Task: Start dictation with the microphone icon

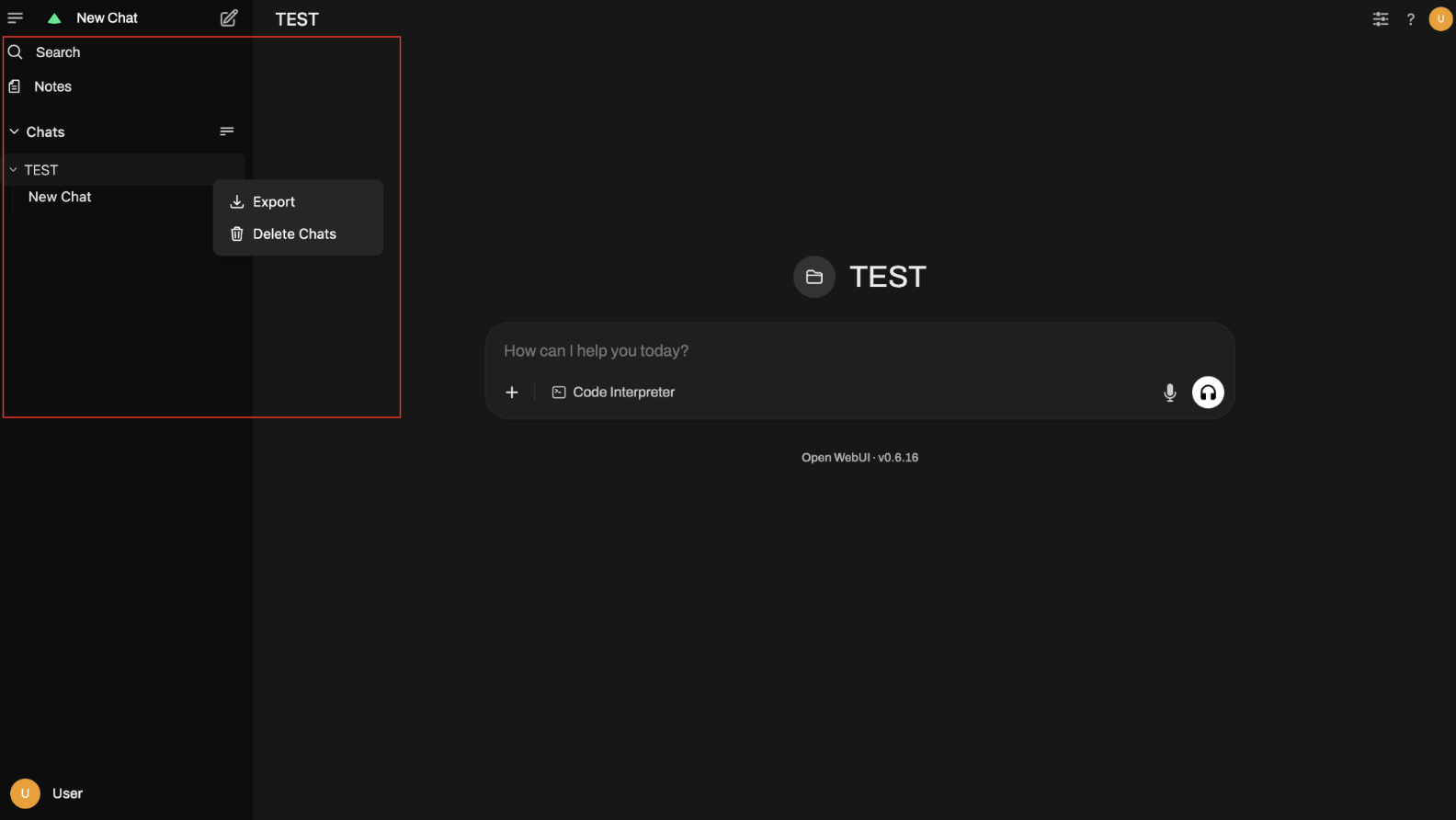Action: tap(1169, 393)
